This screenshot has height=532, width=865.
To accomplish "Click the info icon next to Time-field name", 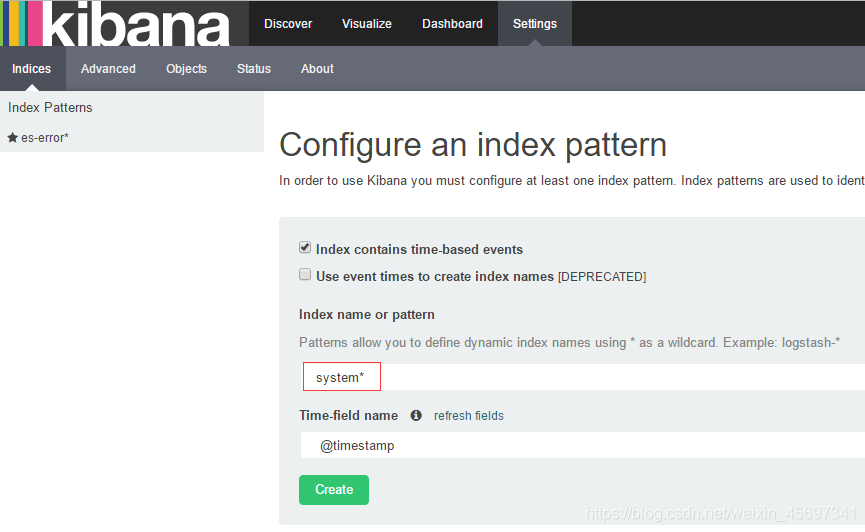I will (x=416, y=416).
